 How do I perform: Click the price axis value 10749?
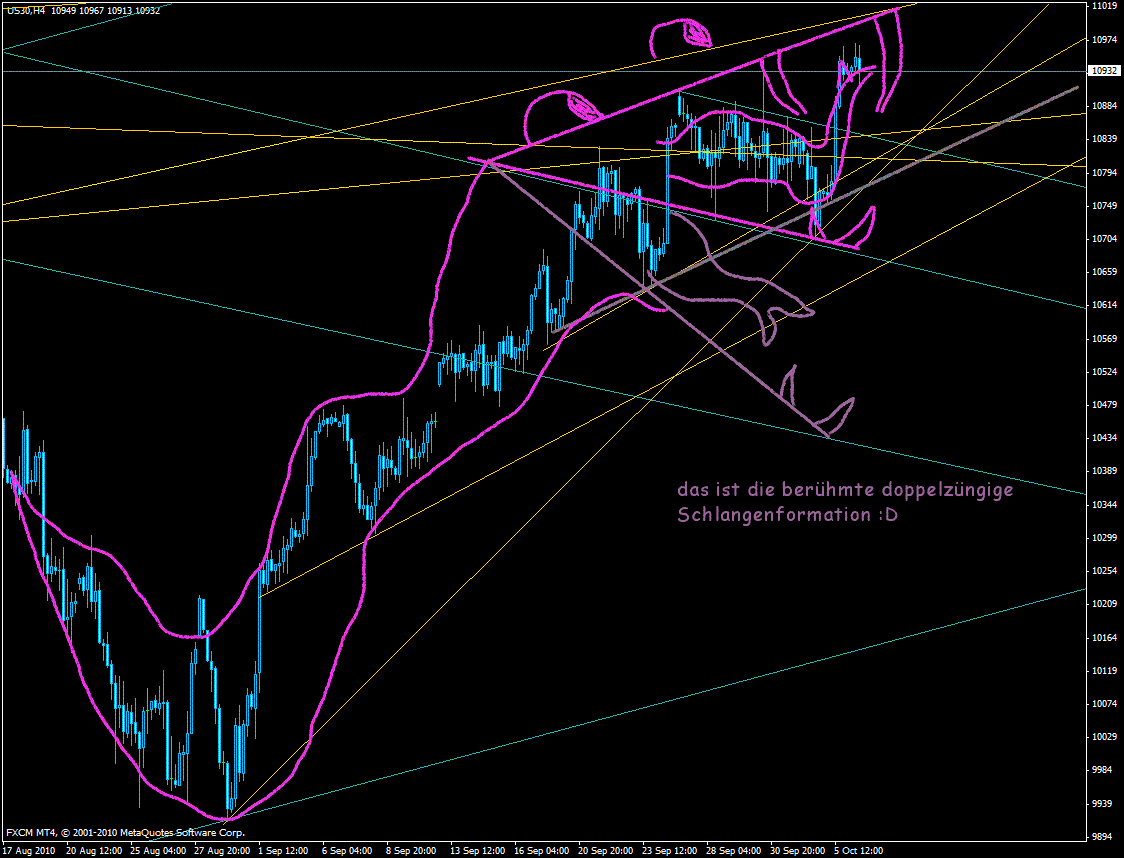point(1105,205)
